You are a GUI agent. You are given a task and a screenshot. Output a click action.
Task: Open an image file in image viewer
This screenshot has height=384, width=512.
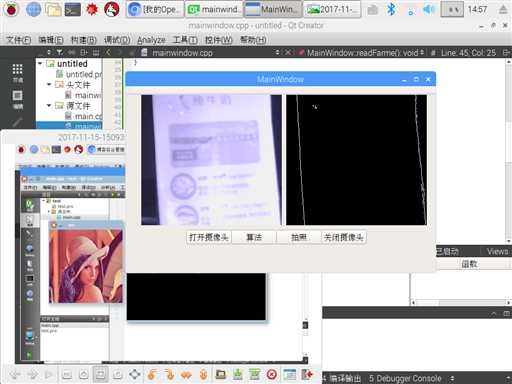220,374
